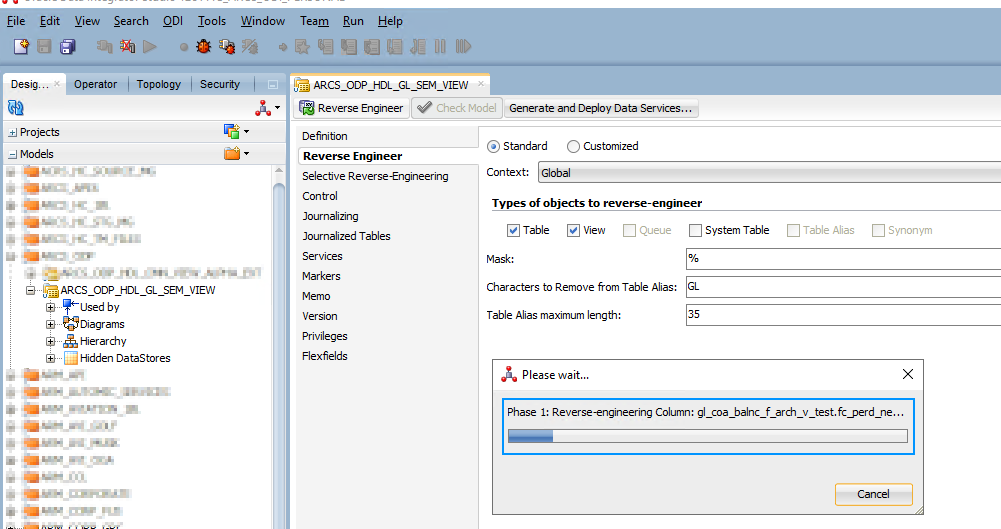This screenshot has height=529, width=1001.
Task: Click the Disconnect icon with red X
Action: click(x=128, y=46)
